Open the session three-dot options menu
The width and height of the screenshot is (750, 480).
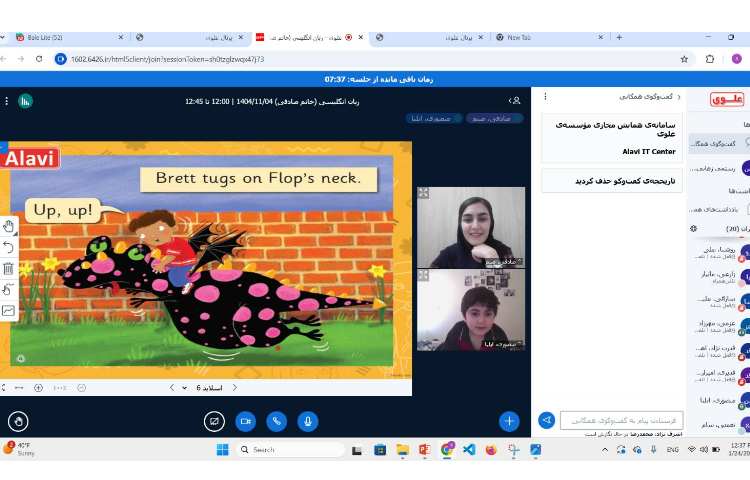(x=6, y=101)
